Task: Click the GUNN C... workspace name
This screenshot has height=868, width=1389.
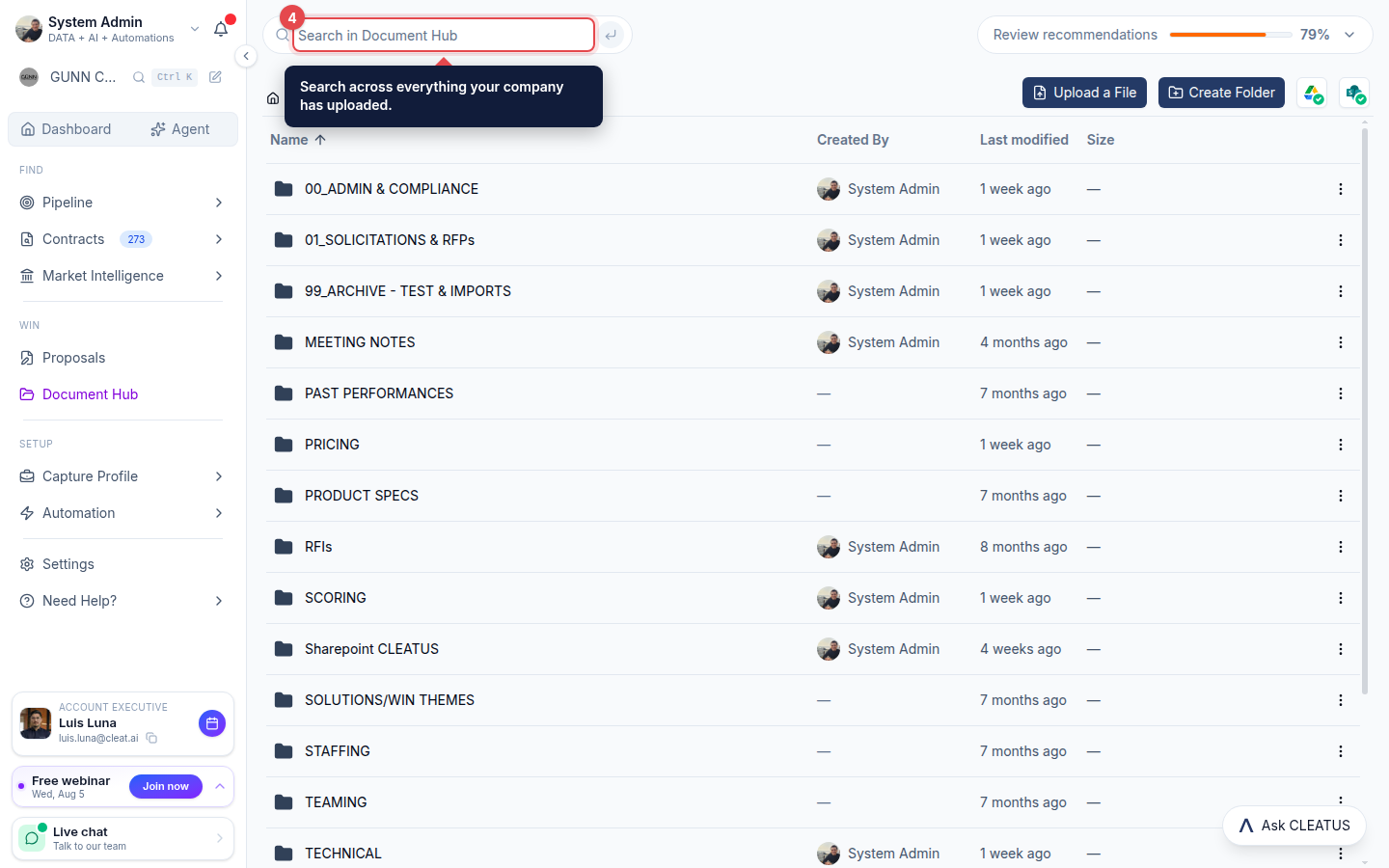Action: click(83, 77)
